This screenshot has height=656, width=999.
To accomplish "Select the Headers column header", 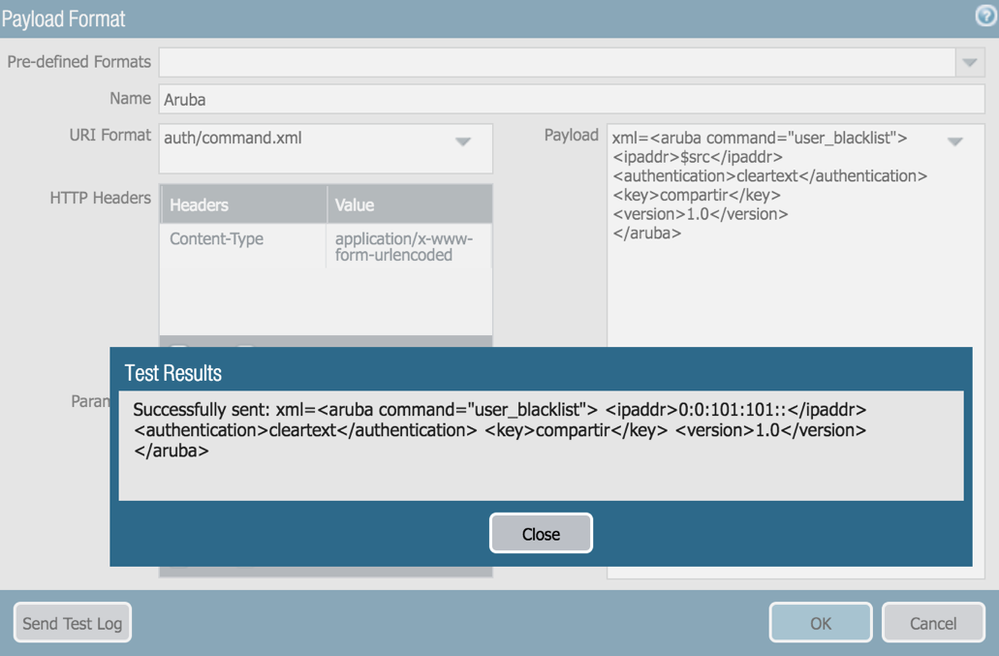I will click(243, 204).
